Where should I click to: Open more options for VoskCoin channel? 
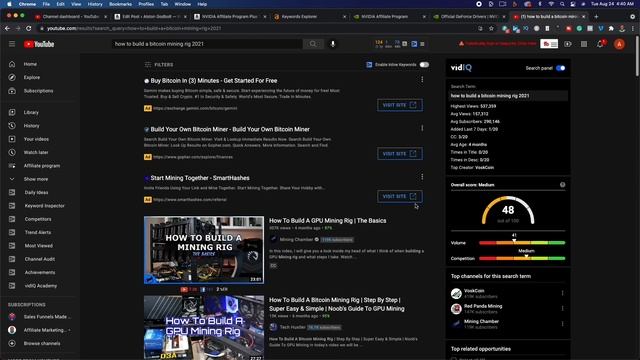(562, 293)
